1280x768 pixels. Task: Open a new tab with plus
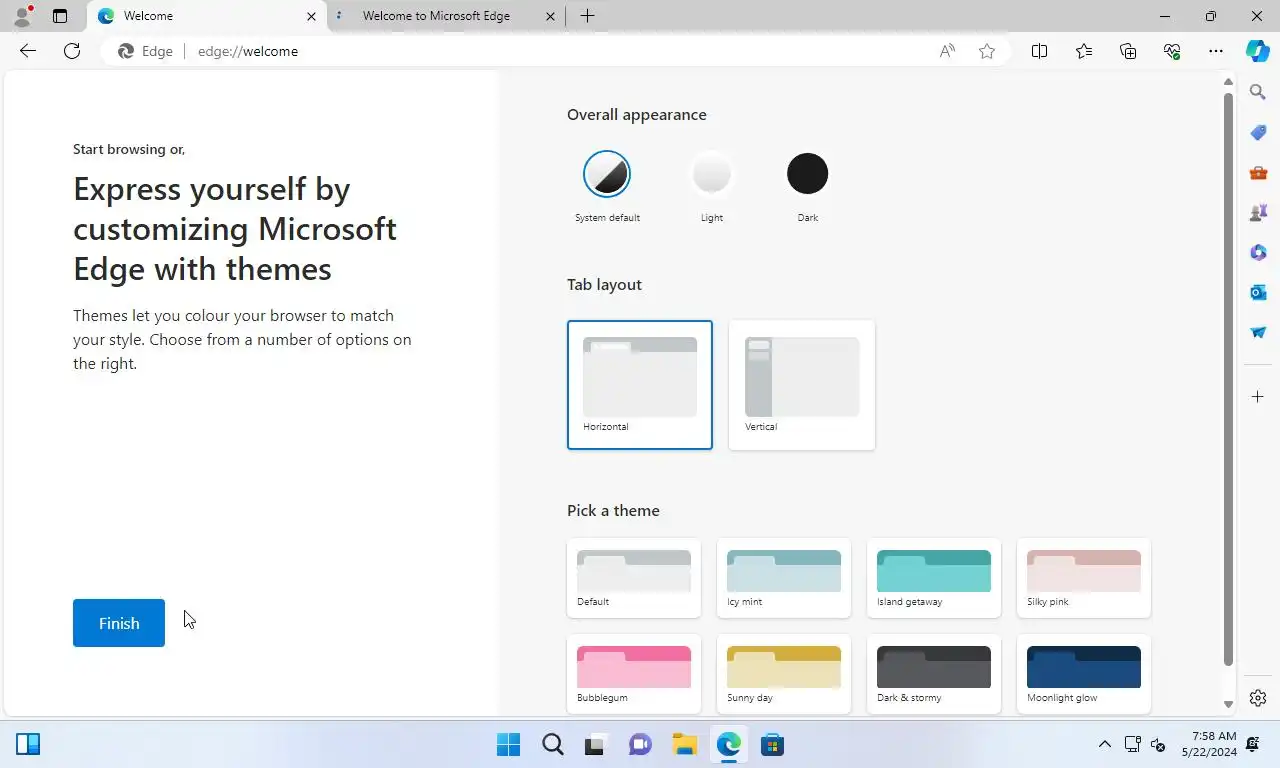[587, 16]
